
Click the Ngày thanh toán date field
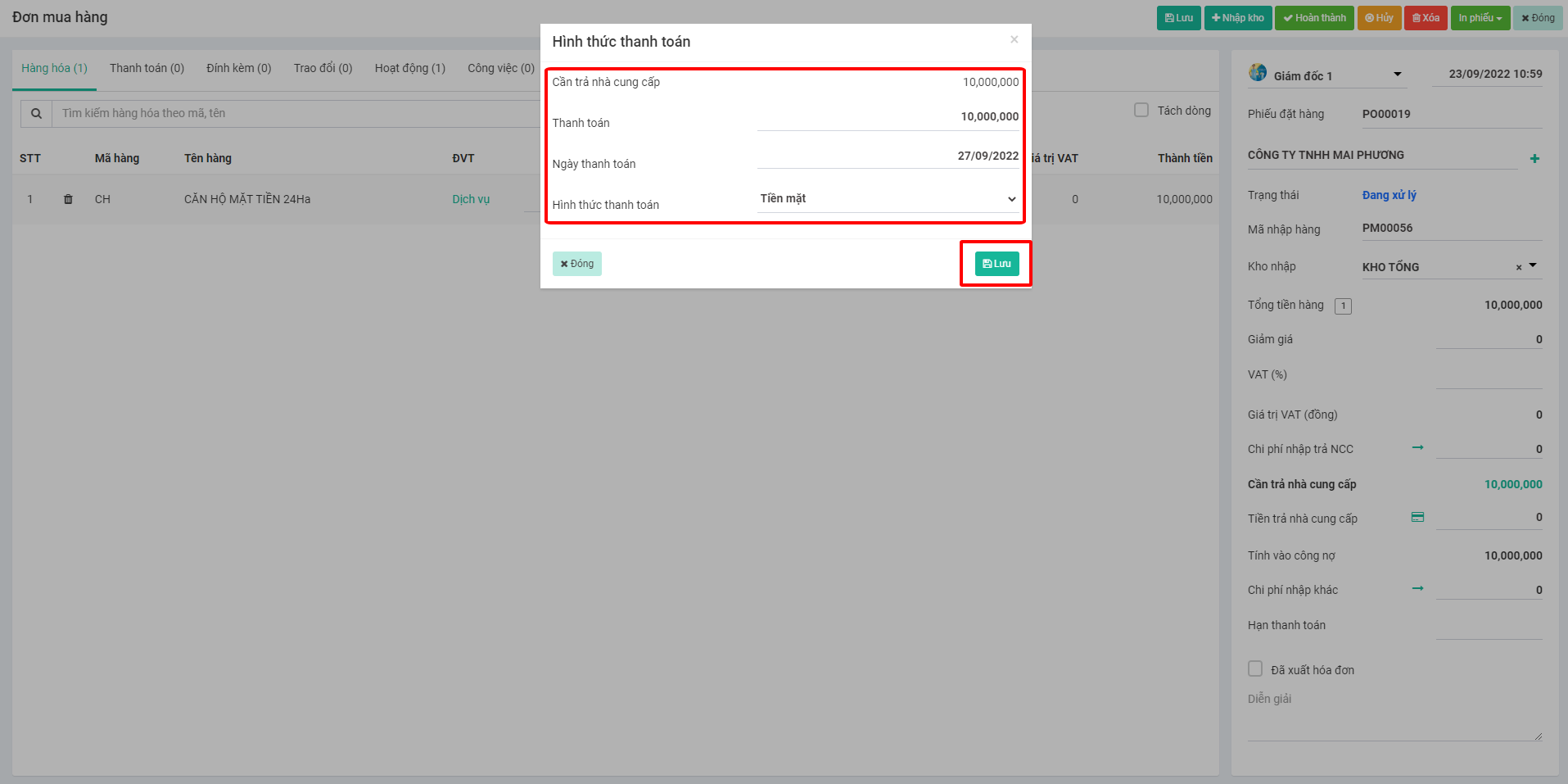point(888,156)
